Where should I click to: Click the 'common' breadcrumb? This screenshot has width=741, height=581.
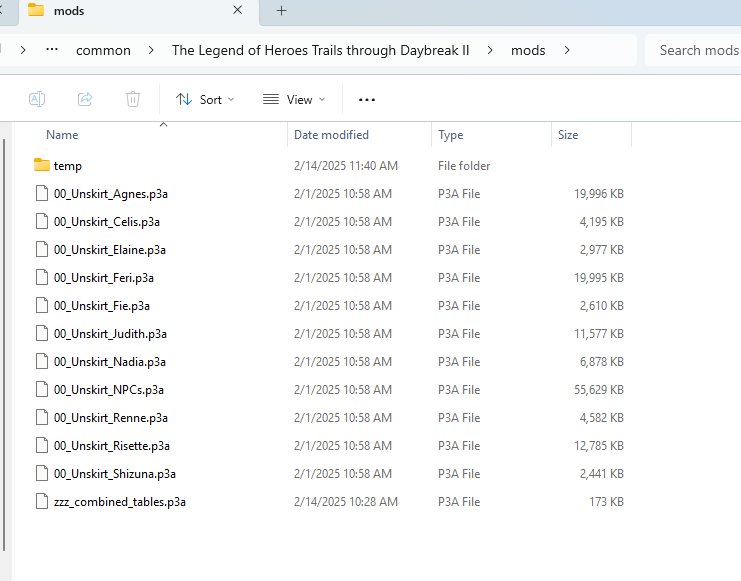[x=103, y=50]
